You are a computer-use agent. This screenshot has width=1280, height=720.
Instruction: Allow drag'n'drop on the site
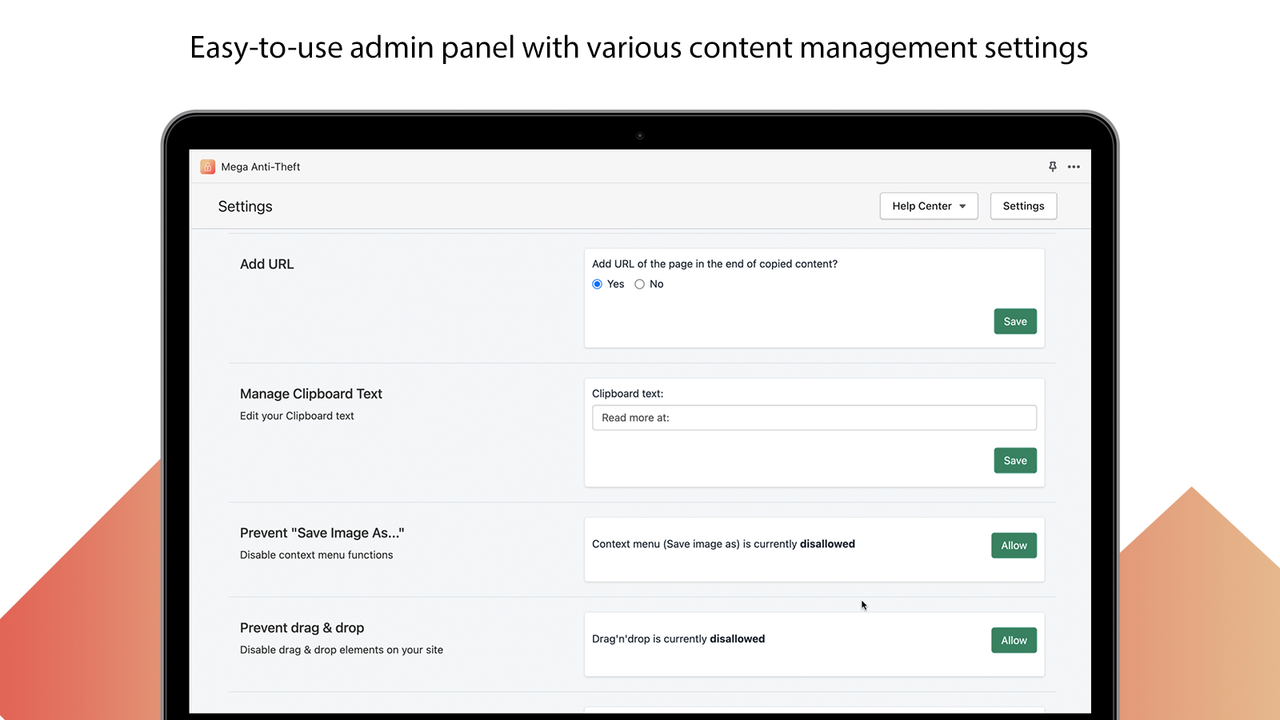pos(1013,640)
